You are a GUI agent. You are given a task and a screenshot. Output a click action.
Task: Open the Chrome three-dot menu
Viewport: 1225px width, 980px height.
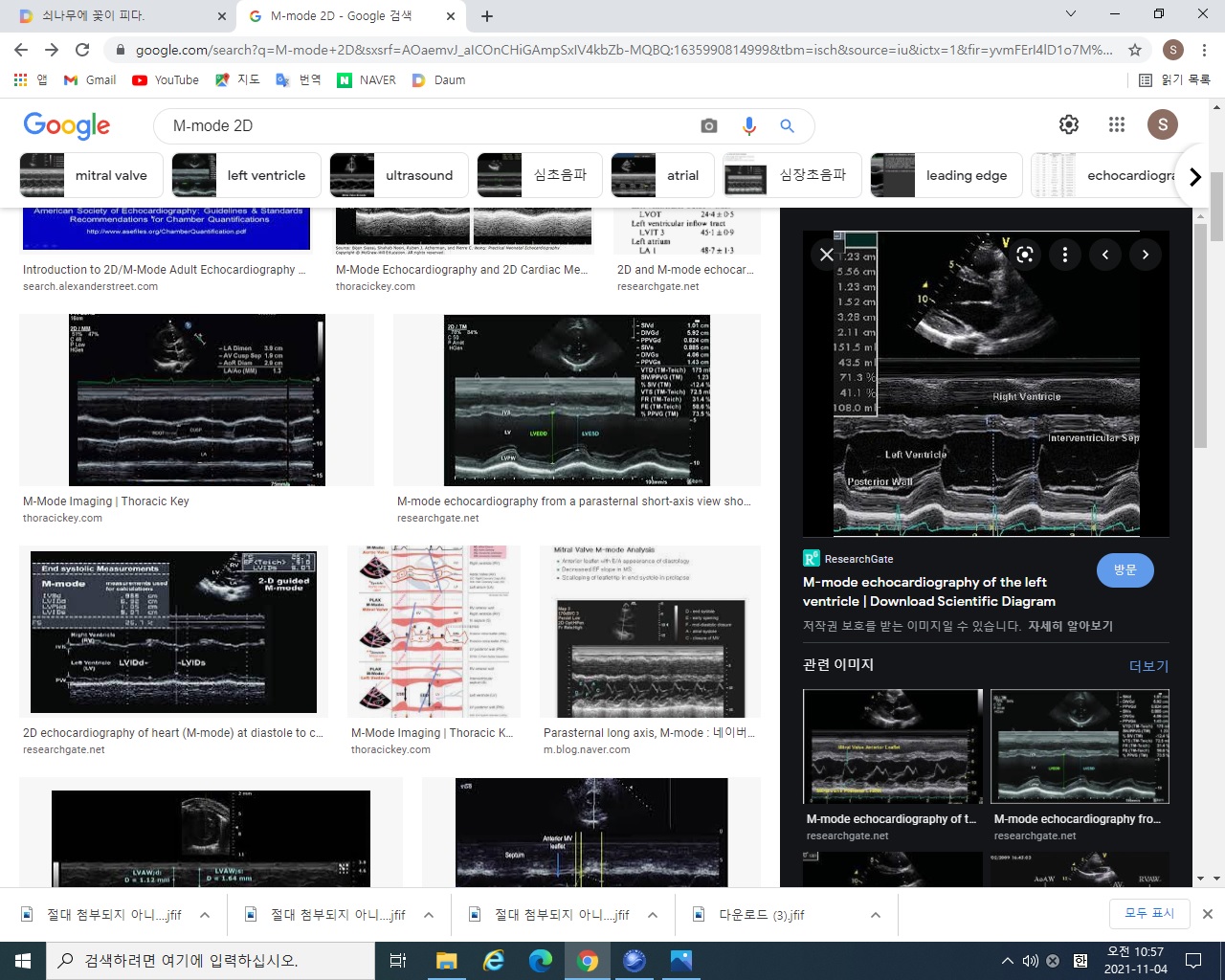coord(1204,50)
